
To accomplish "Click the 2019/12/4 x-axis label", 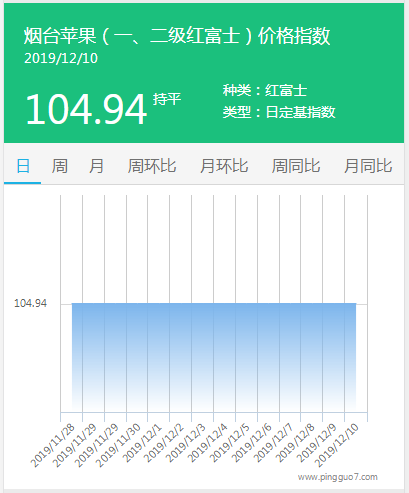I will point(208,443).
